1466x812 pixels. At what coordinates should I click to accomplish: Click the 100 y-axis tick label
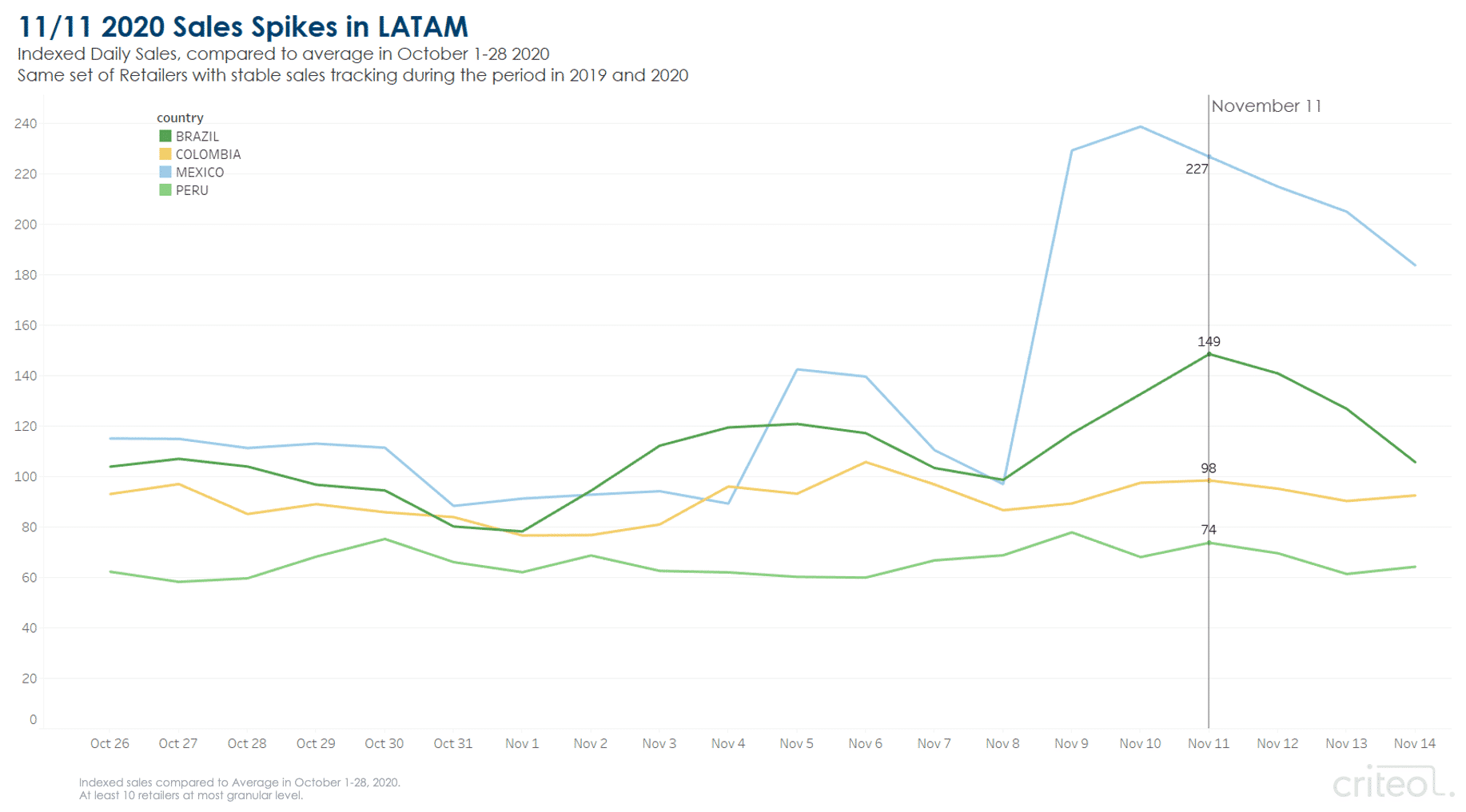tap(26, 477)
